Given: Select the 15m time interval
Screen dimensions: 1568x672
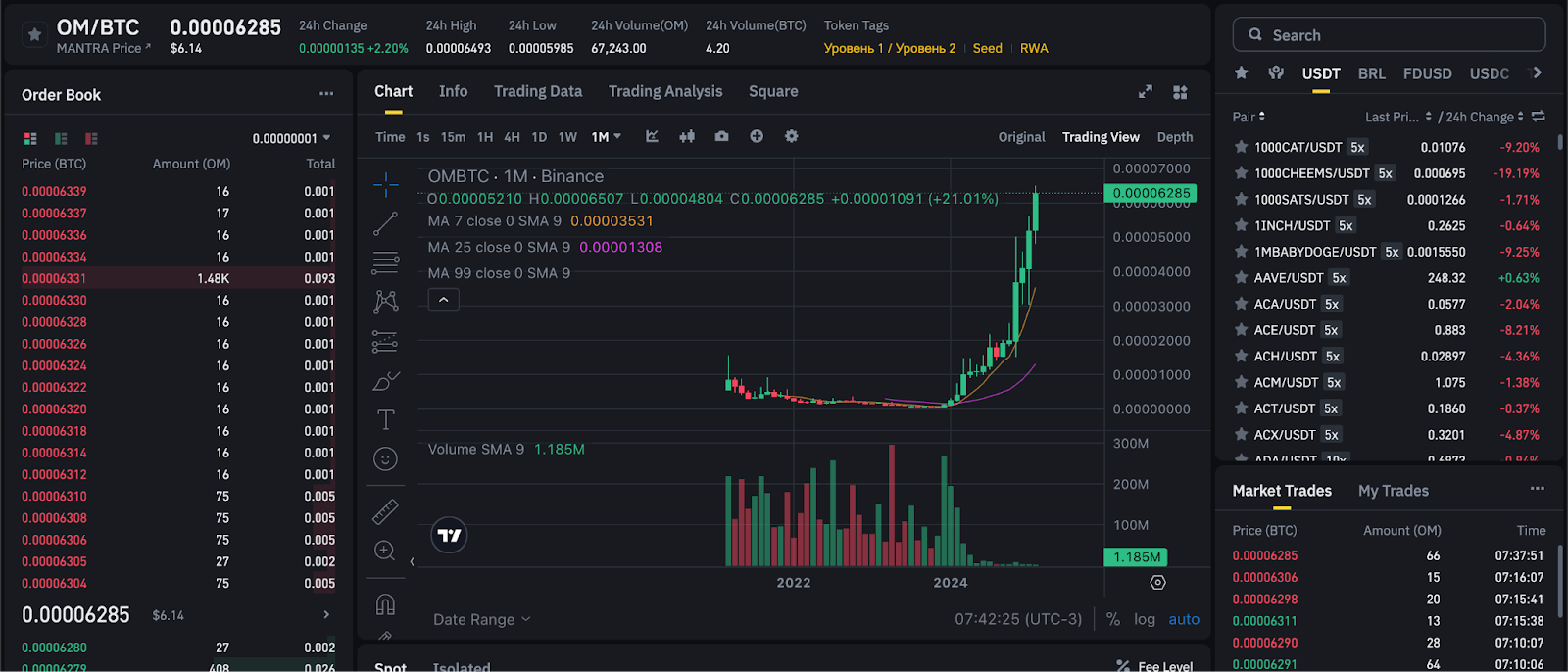Looking at the screenshot, I should click(x=453, y=137).
